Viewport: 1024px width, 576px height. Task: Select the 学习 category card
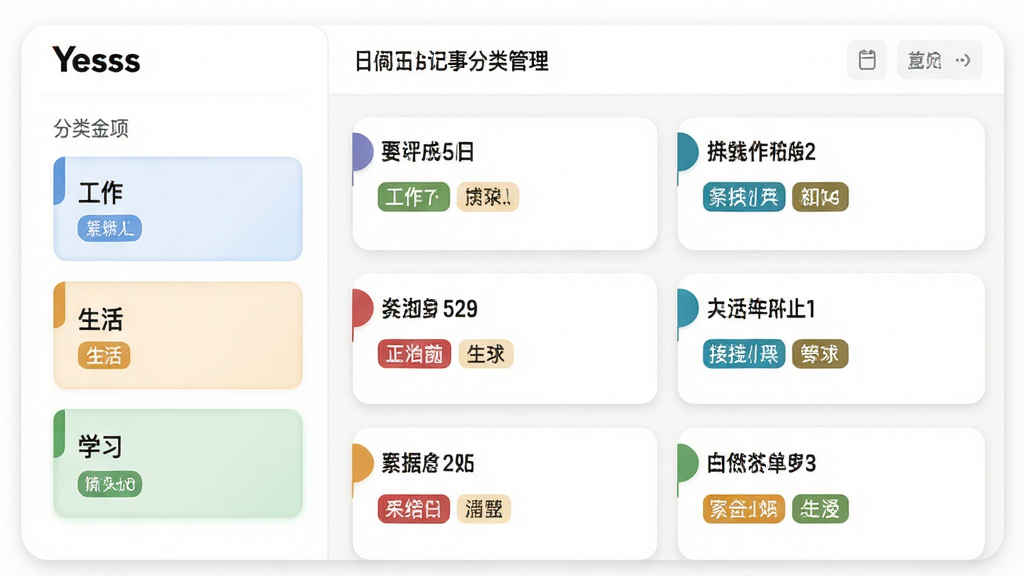pos(178,463)
